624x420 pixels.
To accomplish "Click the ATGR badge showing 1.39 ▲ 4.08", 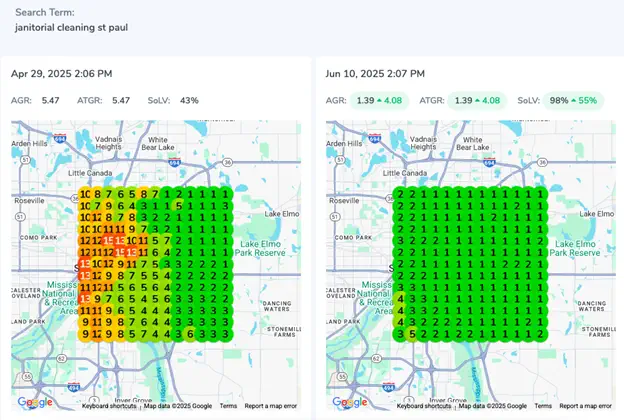I will tap(477, 101).
